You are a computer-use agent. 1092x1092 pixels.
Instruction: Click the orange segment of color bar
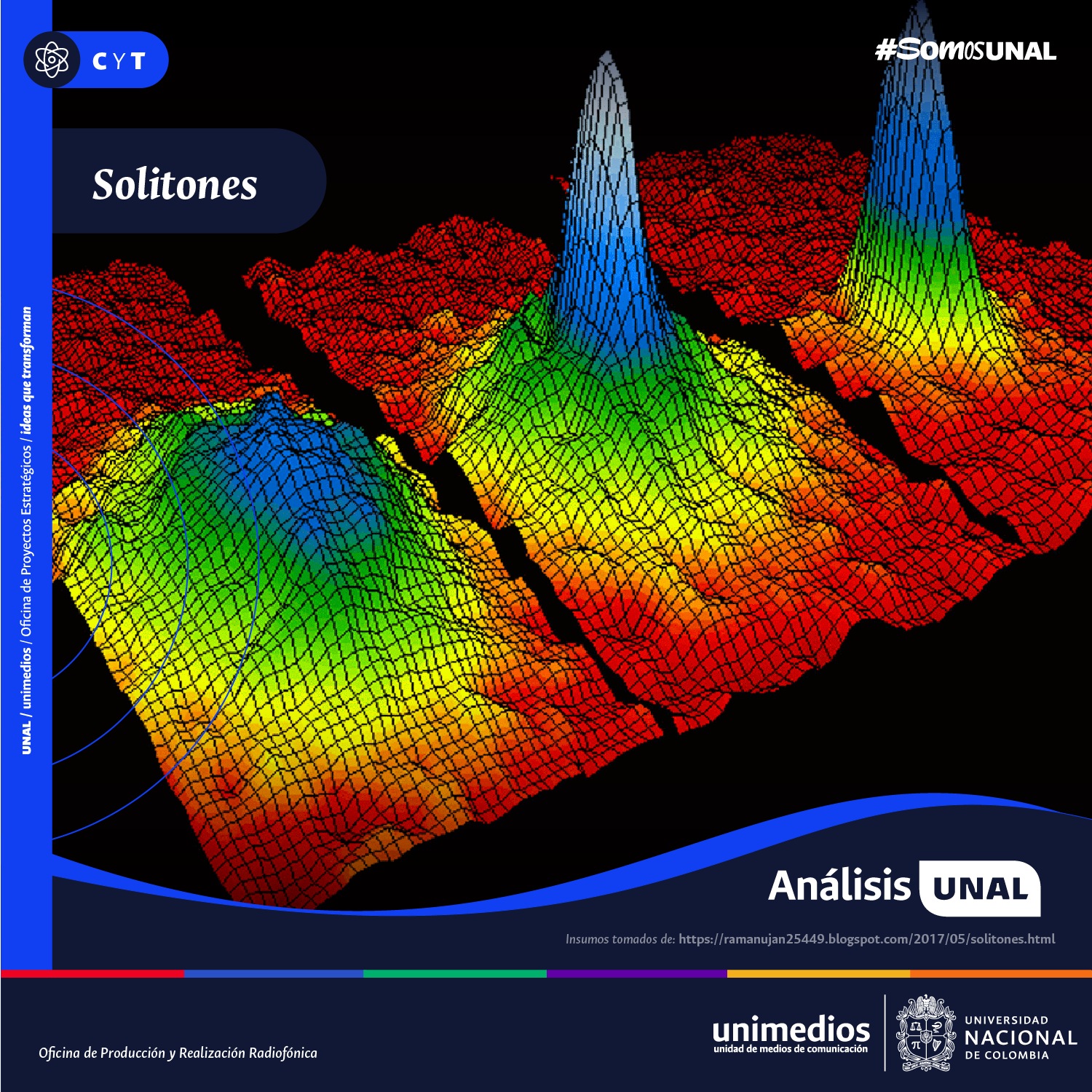point(1001,973)
